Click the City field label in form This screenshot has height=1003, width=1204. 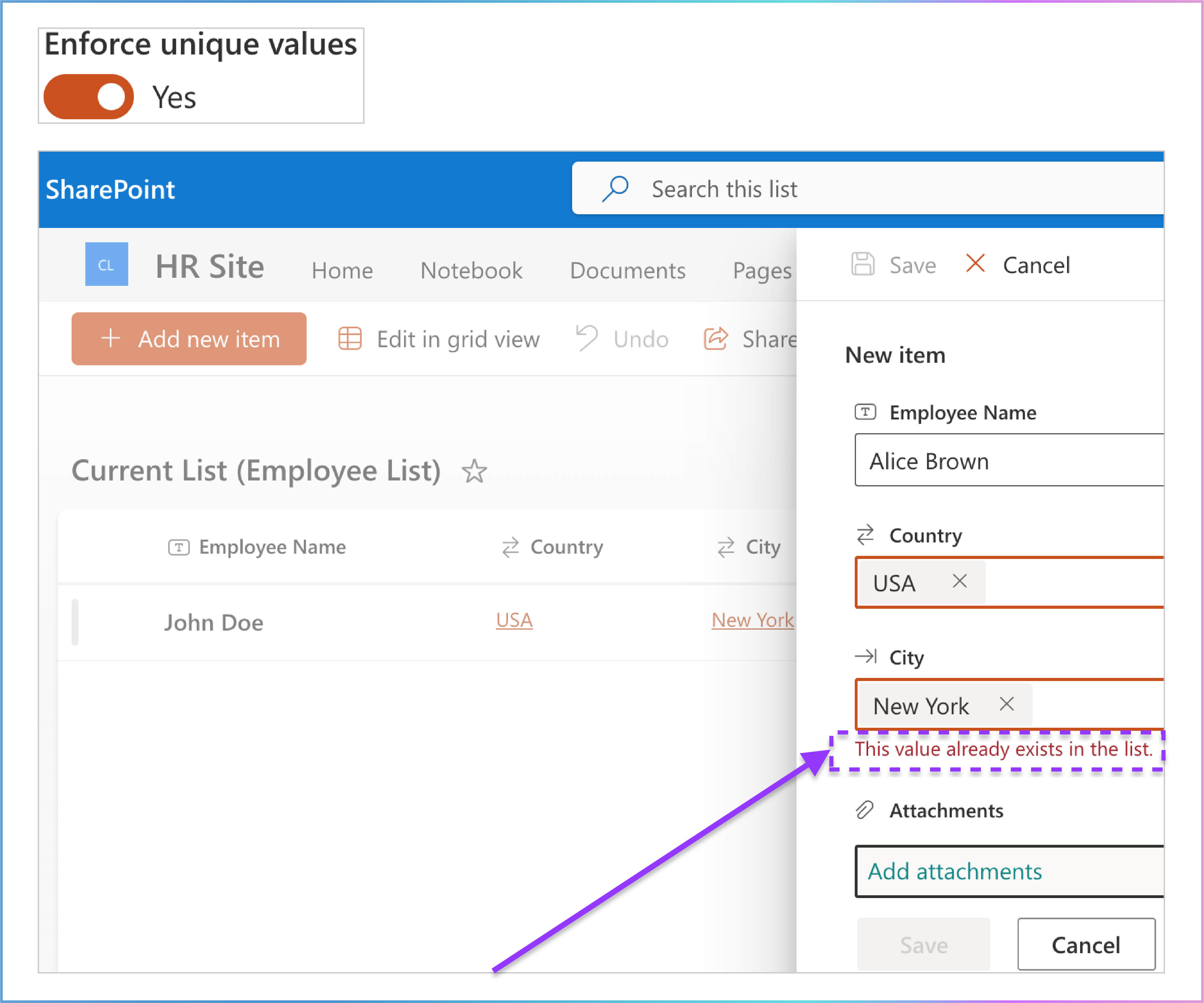tap(906, 658)
